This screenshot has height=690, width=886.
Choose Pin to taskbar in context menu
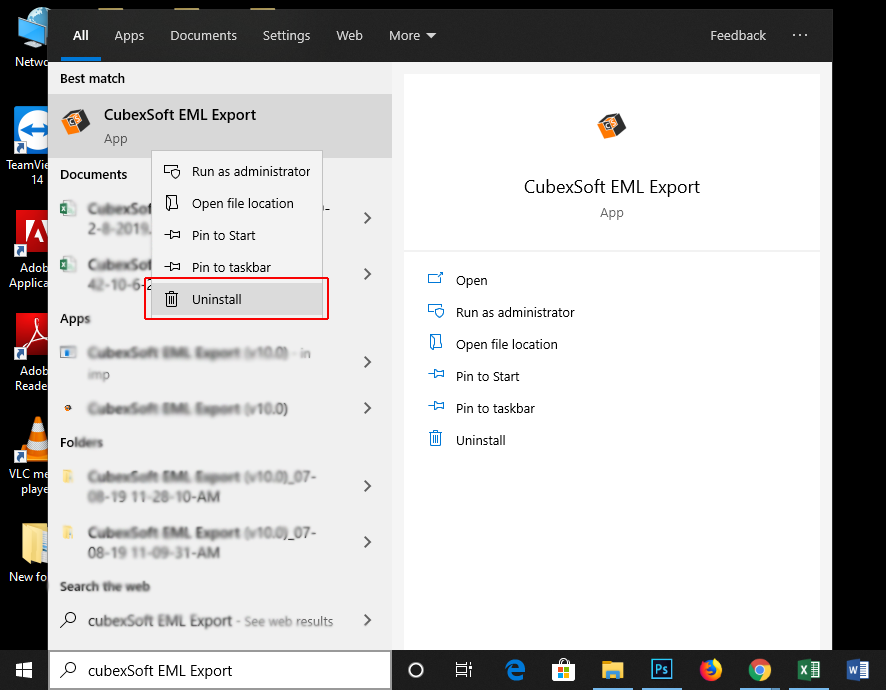237,267
